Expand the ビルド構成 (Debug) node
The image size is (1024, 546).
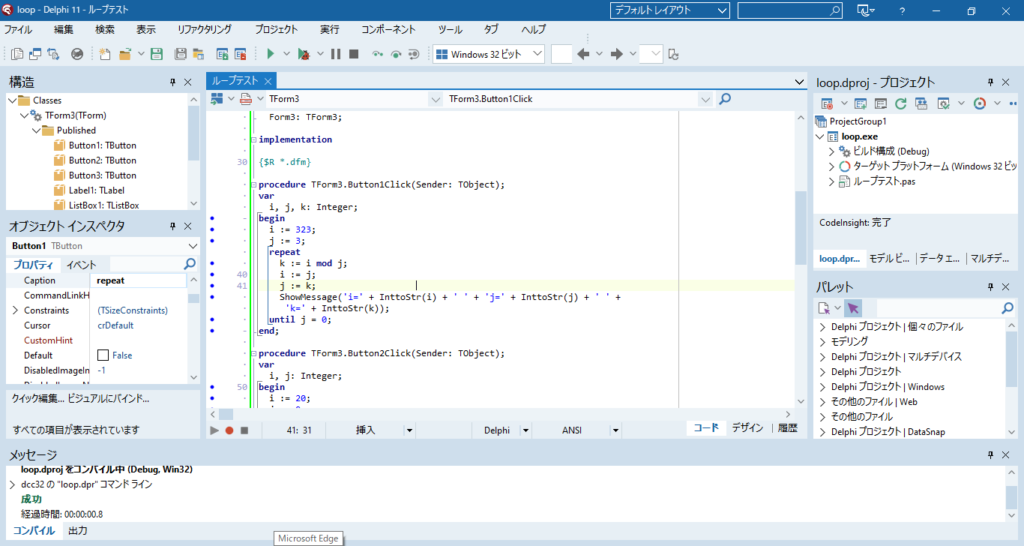click(x=831, y=152)
